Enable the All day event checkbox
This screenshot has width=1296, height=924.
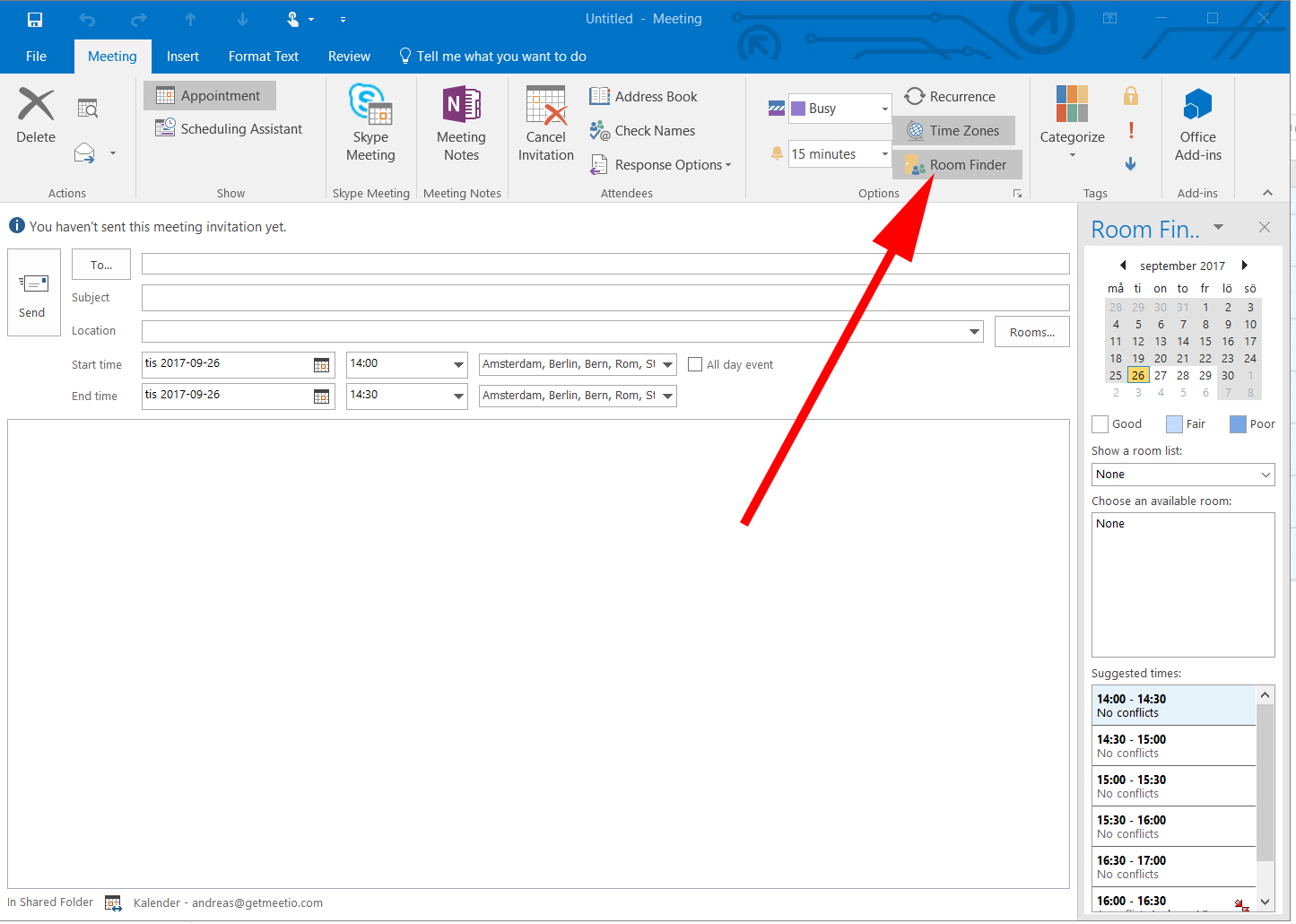(x=695, y=364)
